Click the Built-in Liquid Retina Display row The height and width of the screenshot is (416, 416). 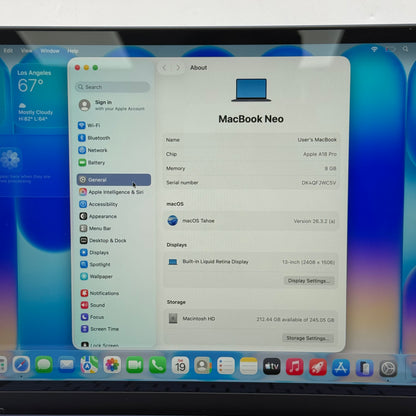(x=251, y=262)
